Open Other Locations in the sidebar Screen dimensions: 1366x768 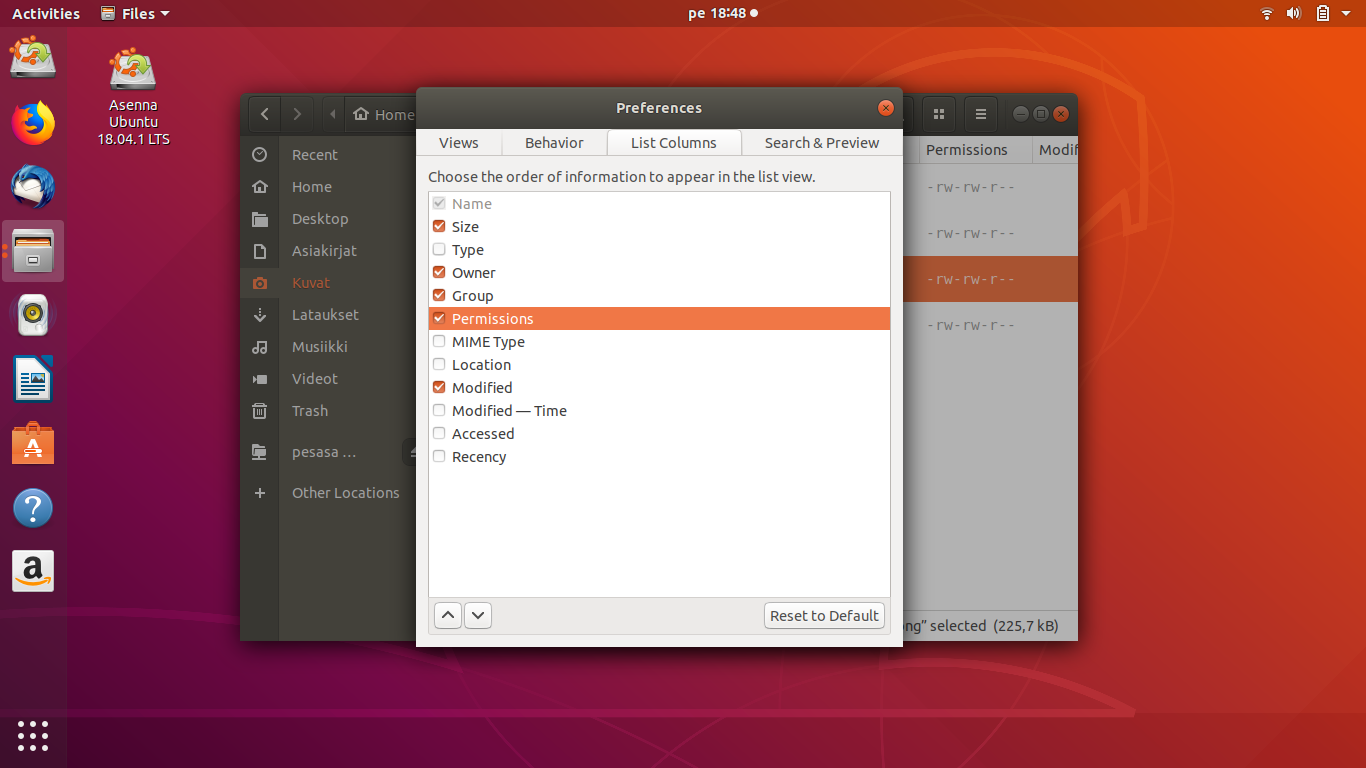pyautogui.click(x=345, y=492)
